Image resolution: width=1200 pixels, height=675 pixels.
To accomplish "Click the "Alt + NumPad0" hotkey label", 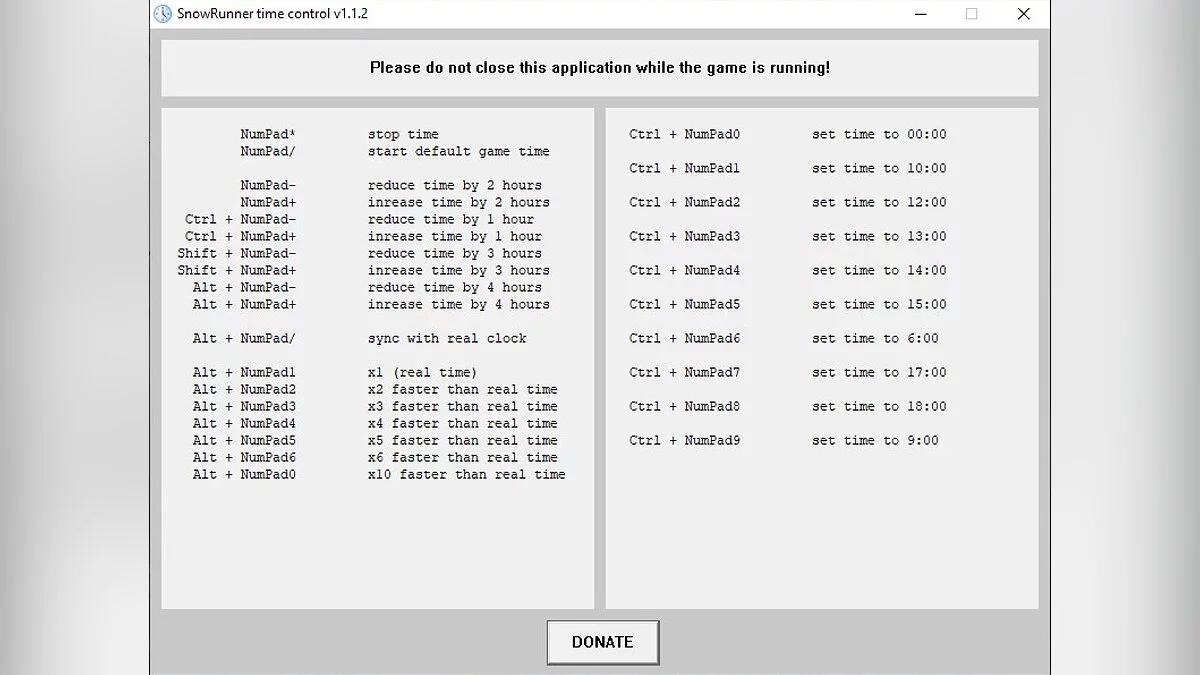I will (x=245, y=474).
